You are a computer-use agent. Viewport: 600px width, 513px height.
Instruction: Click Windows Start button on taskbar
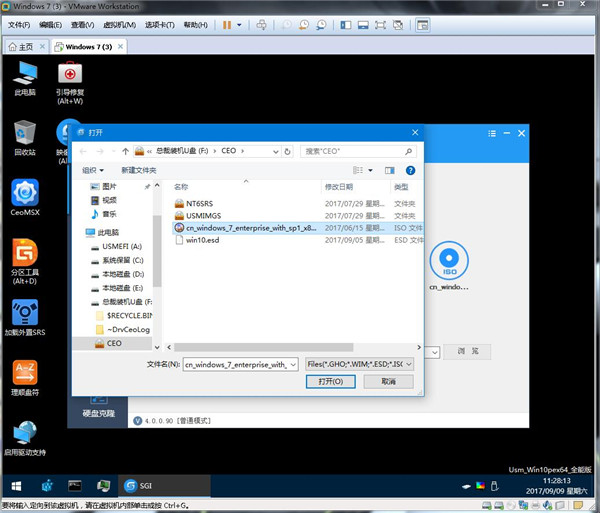coord(16,486)
